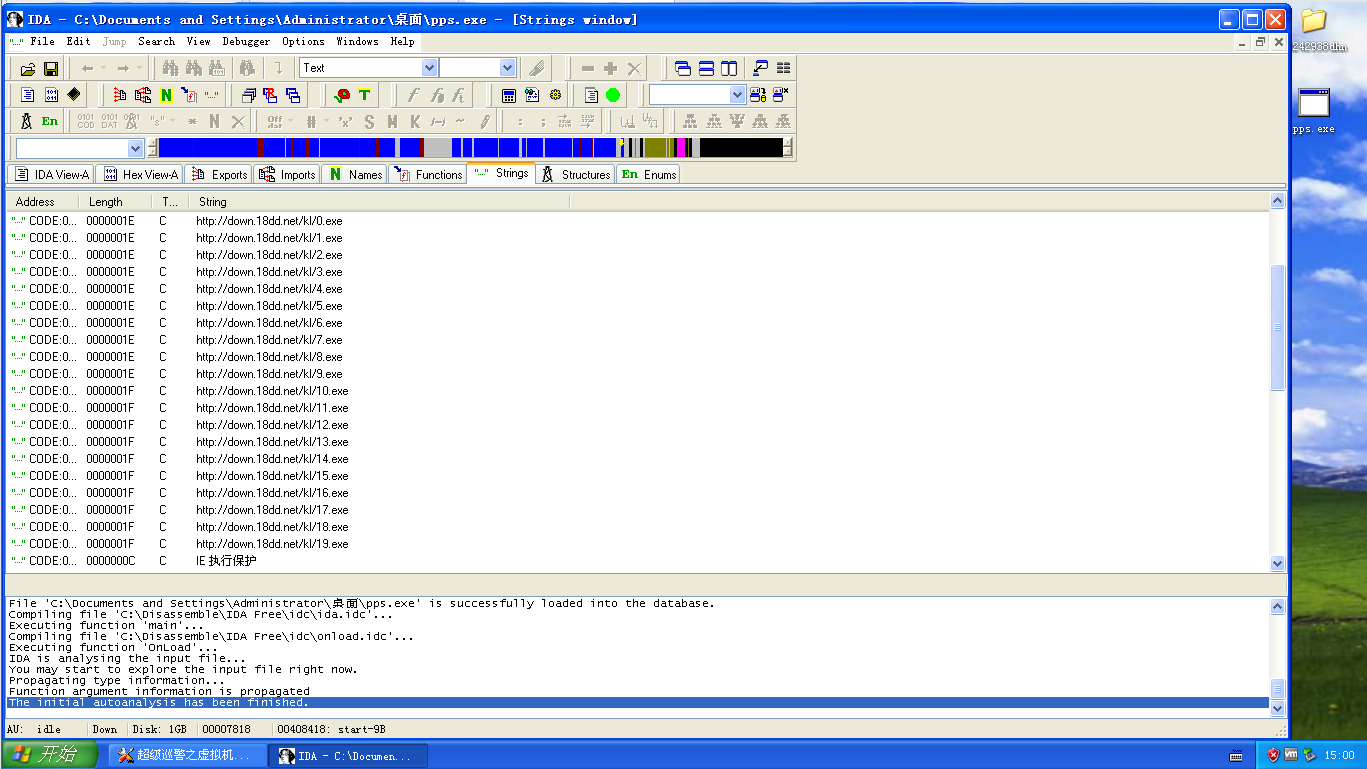The image size is (1367, 769).
Task: Open the Debugger menu
Action: click(x=246, y=42)
